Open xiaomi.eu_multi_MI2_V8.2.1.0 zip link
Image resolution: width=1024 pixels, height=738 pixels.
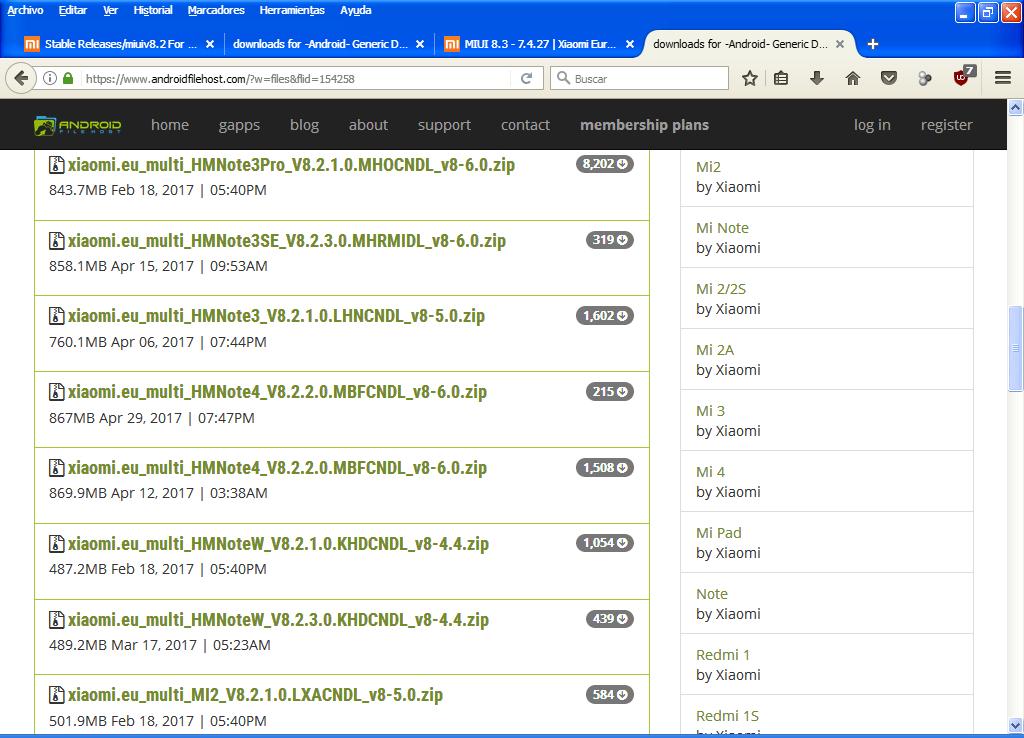(x=255, y=695)
